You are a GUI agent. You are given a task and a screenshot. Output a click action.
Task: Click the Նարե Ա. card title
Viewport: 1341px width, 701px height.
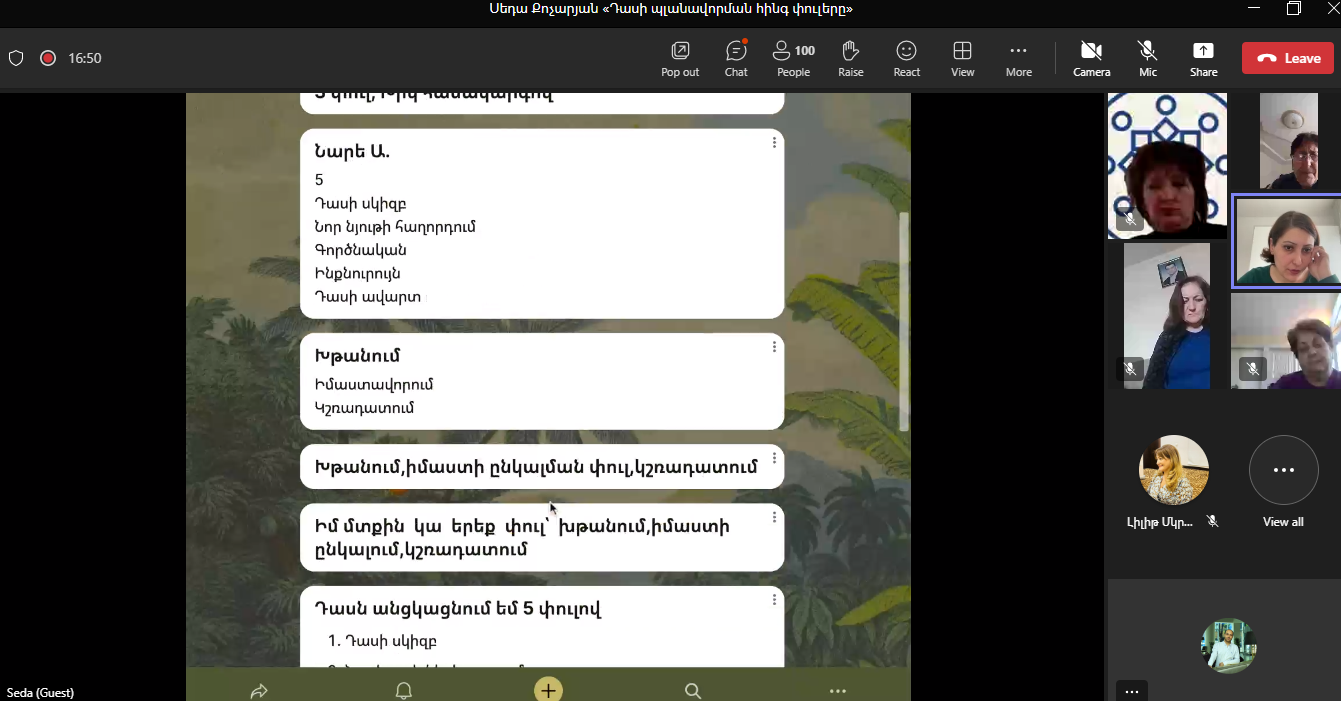pos(352,152)
